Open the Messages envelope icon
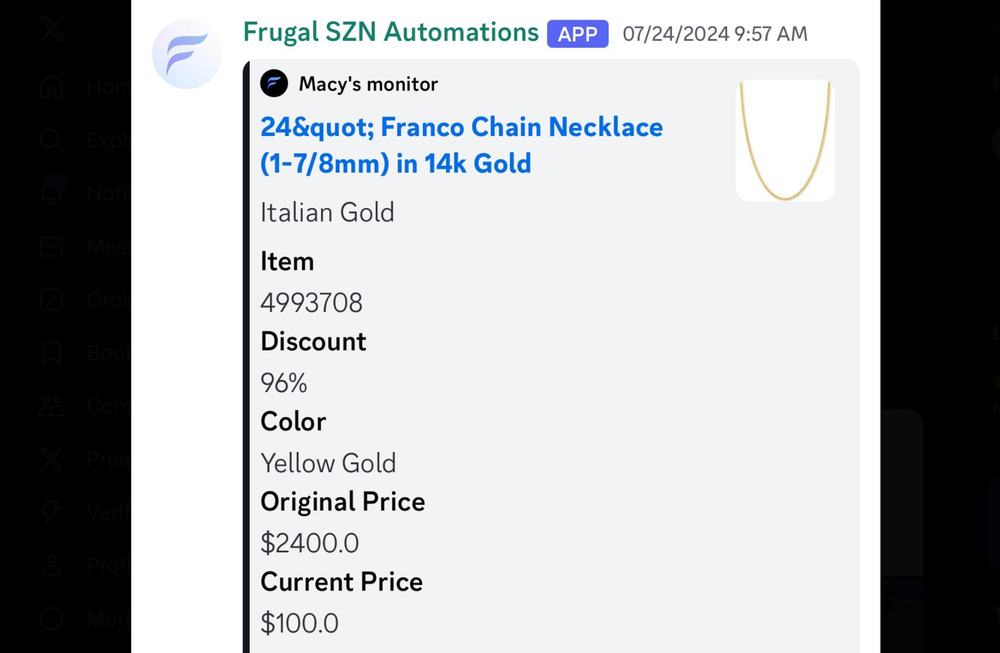This screenshot has height=653, width=1000. [50, 246]
